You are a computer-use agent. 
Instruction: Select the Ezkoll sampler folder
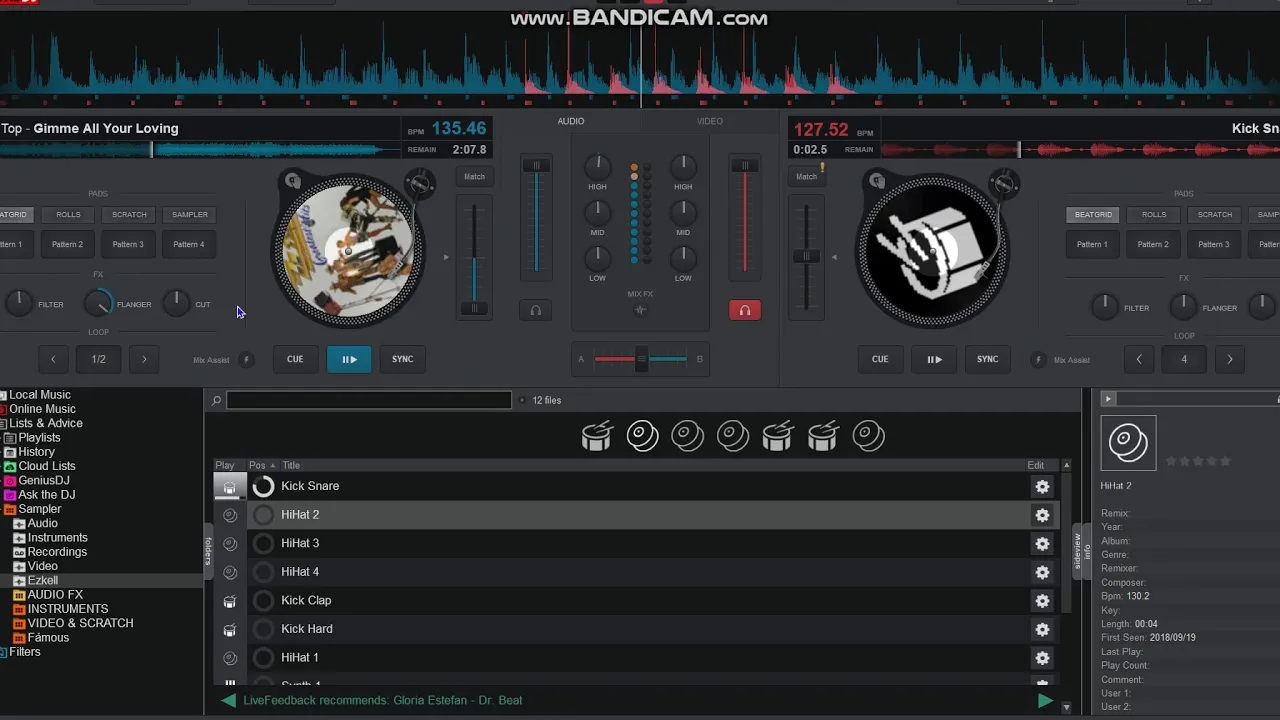click(x=43, y=580)
